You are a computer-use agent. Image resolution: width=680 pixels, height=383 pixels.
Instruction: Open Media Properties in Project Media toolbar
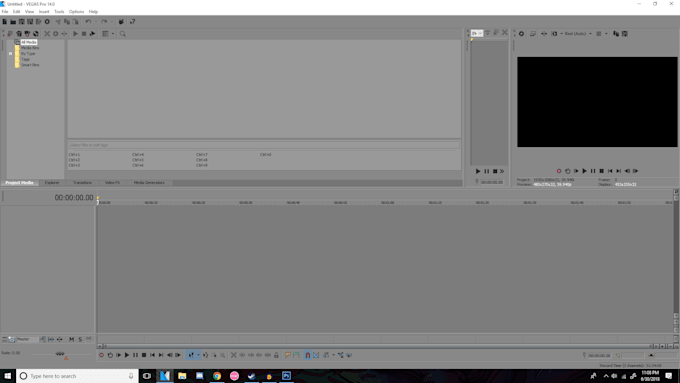click(56, 34)
